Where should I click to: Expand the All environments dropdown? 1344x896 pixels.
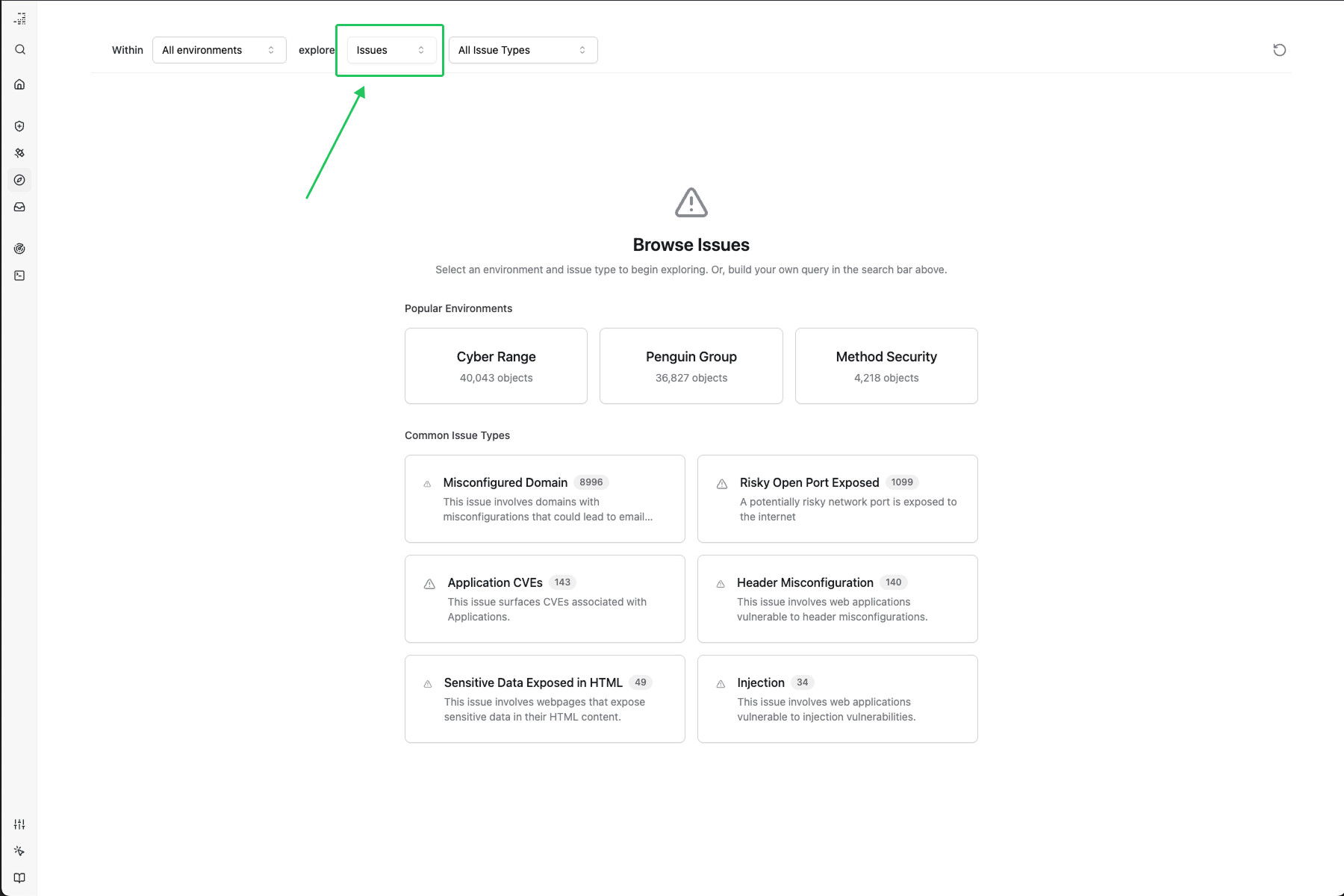click(219, 50)
